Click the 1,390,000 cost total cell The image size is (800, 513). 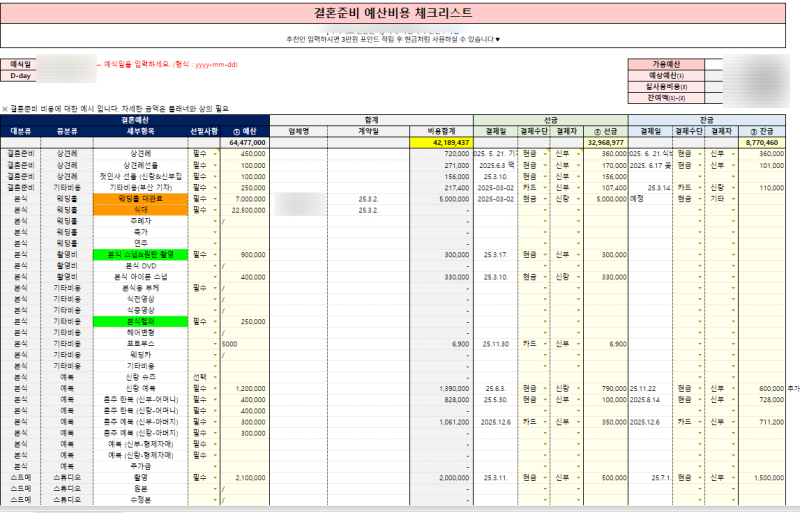pos(441,388)
